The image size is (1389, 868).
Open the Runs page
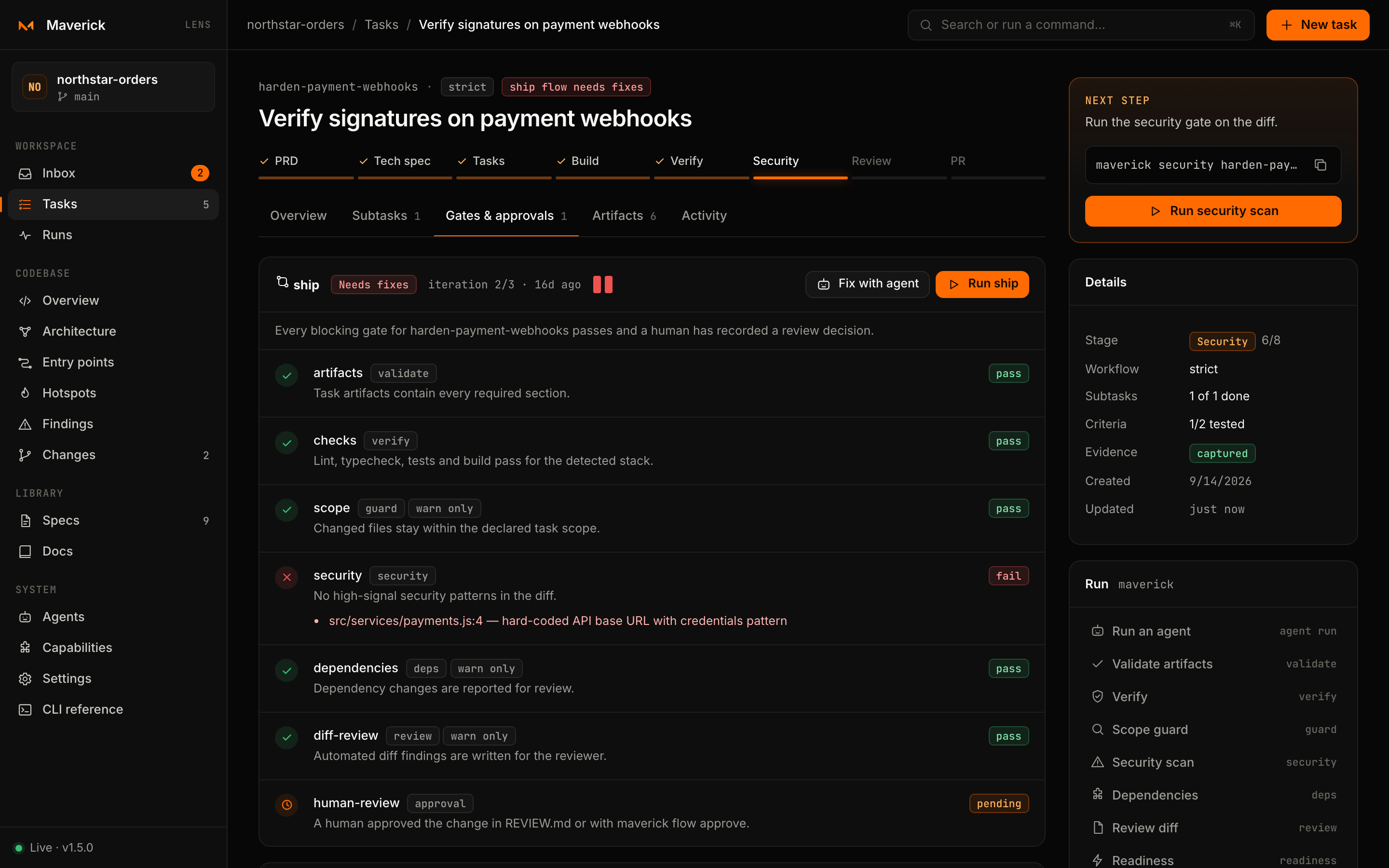(x=113, y=235)
